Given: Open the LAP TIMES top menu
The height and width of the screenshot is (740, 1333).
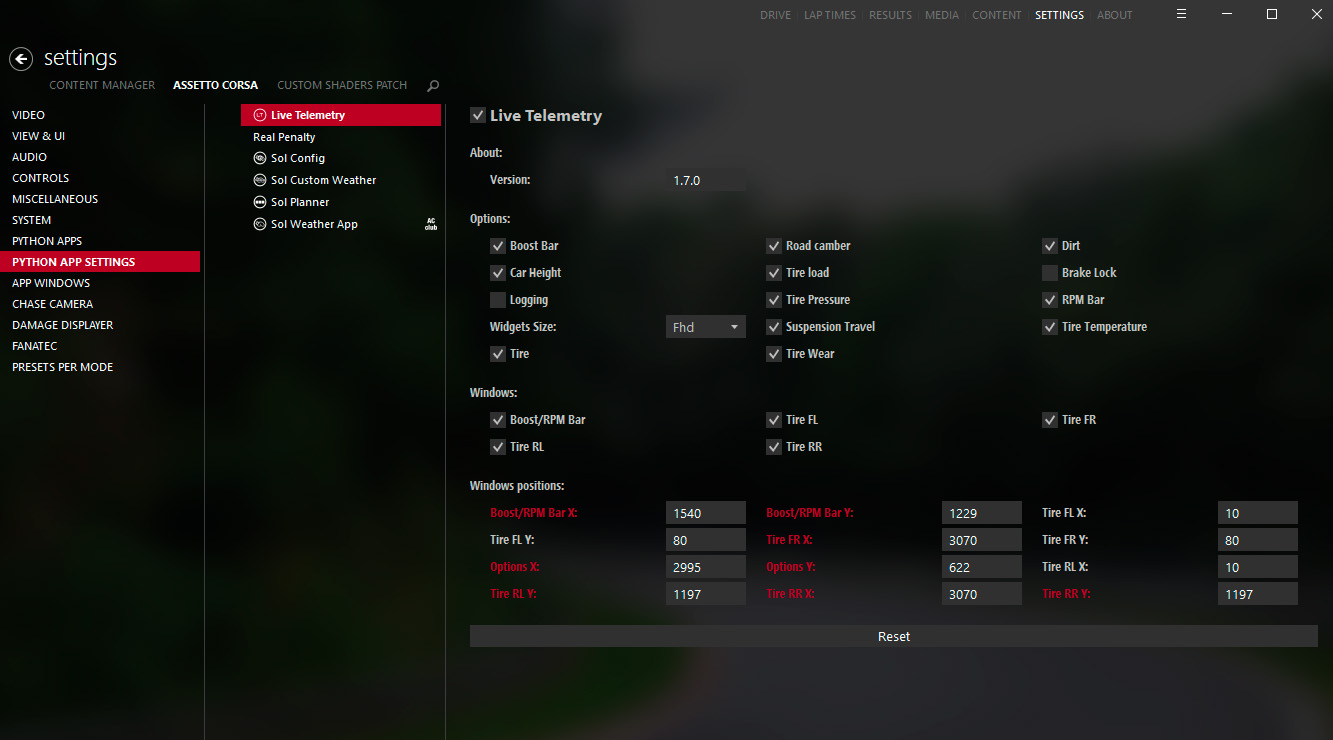Looking at the screenshot, I should click(x=830, y=15).
